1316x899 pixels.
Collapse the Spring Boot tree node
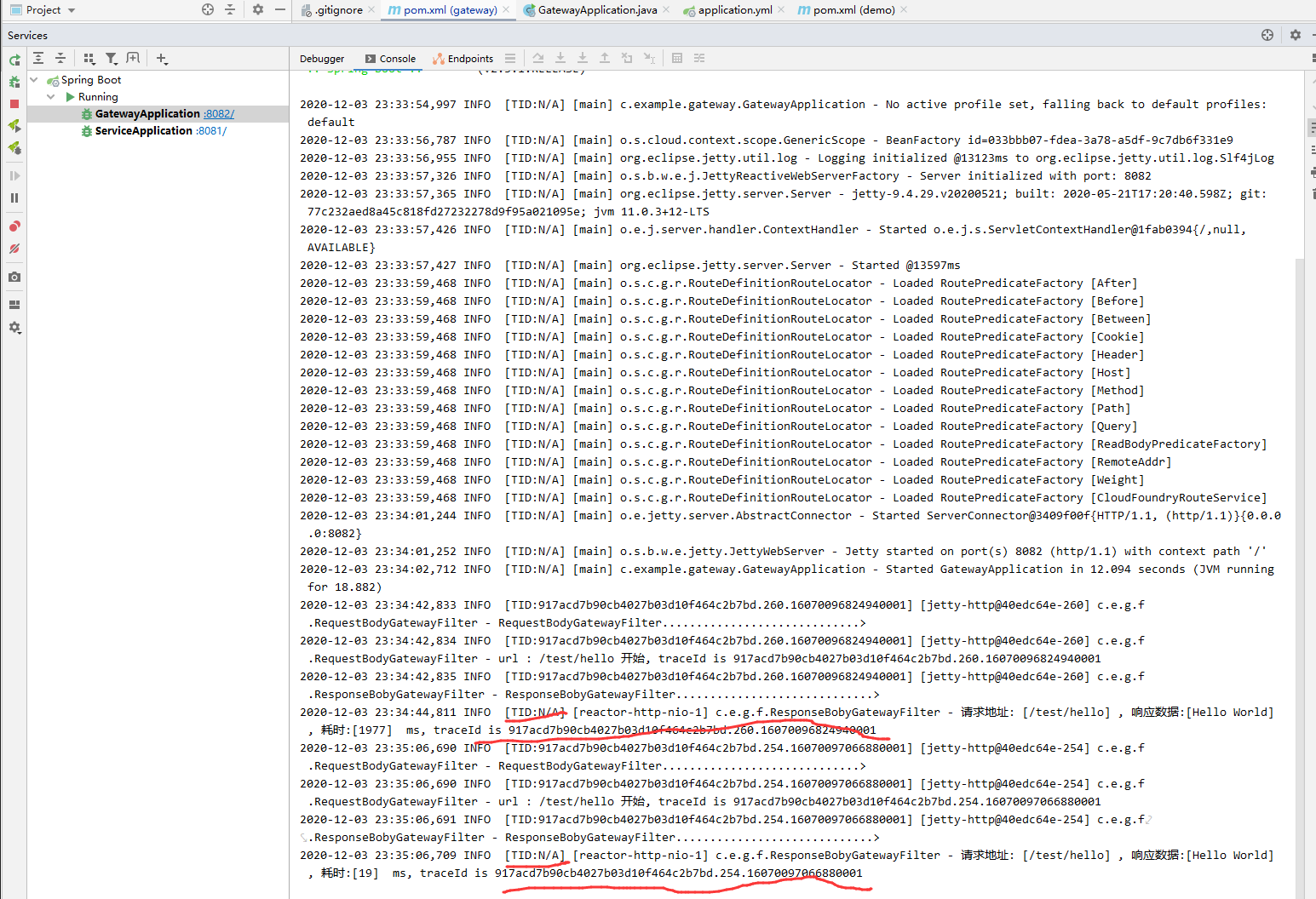pyautogui.click(x=34, y=79)
